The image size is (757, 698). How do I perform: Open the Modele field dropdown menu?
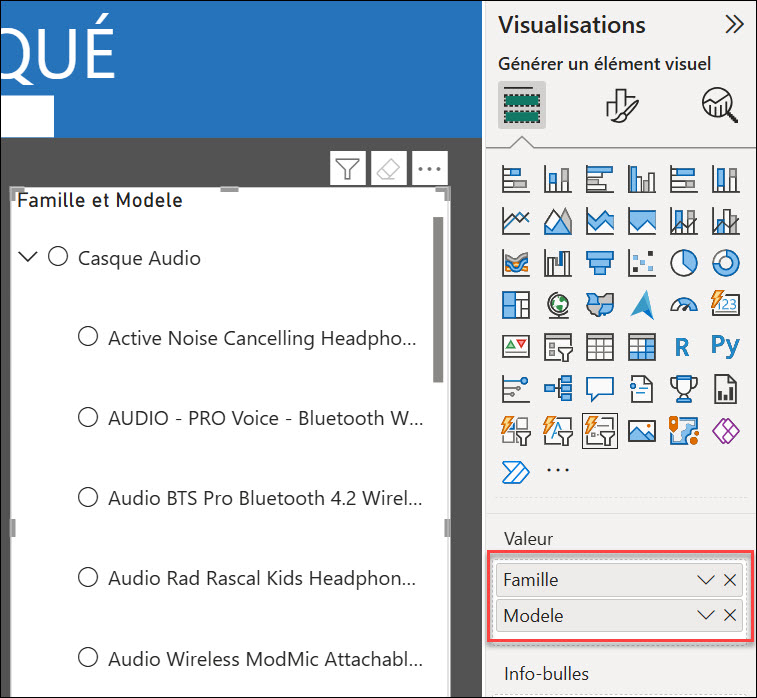coord(706,616)
